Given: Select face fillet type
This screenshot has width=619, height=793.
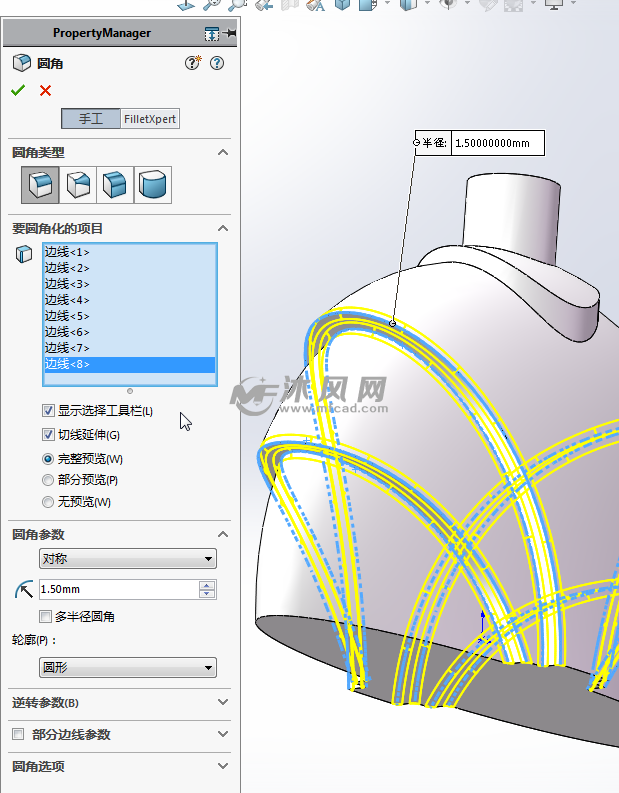Looking at the screenshot, I should coord(115,185).
